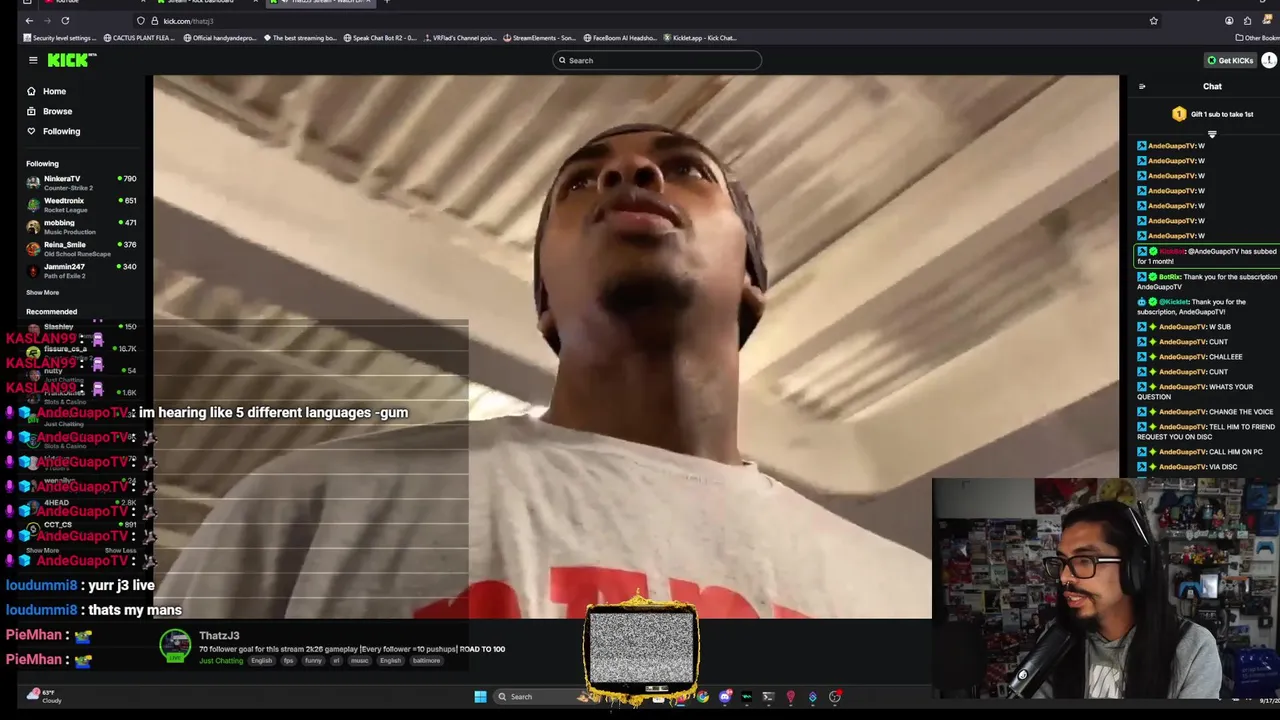The width and height of the screenshot is (1280, 720).
Task: Open the Just Chatting category link
Action: point(221,661)
